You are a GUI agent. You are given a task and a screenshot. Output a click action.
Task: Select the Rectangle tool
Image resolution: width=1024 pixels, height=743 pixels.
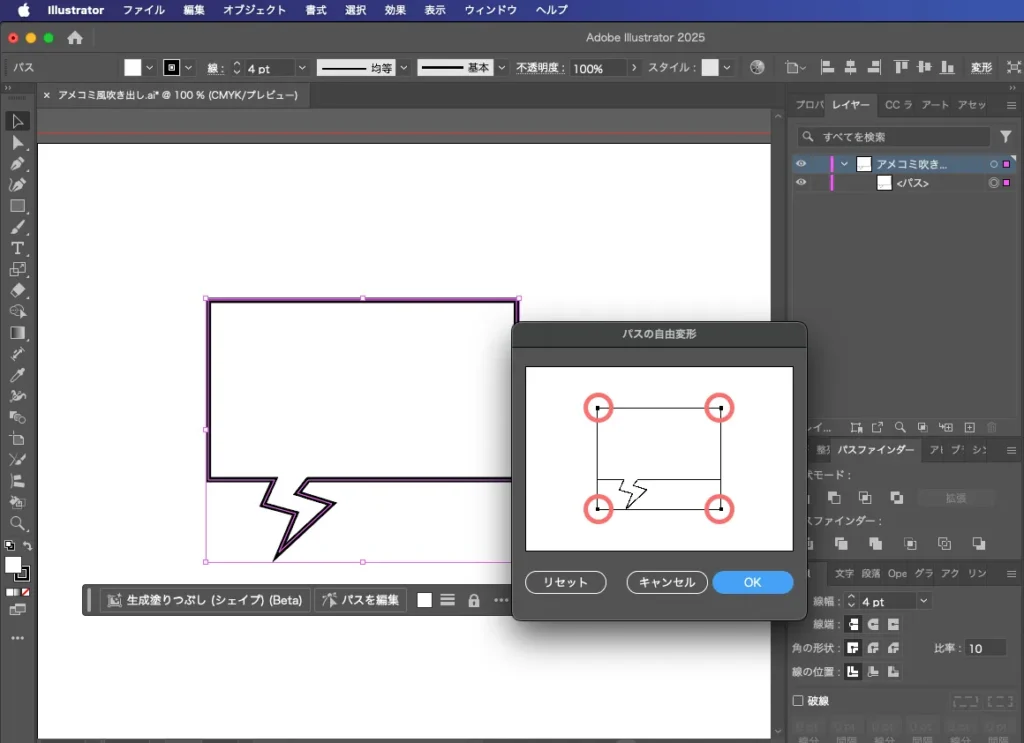17,206
